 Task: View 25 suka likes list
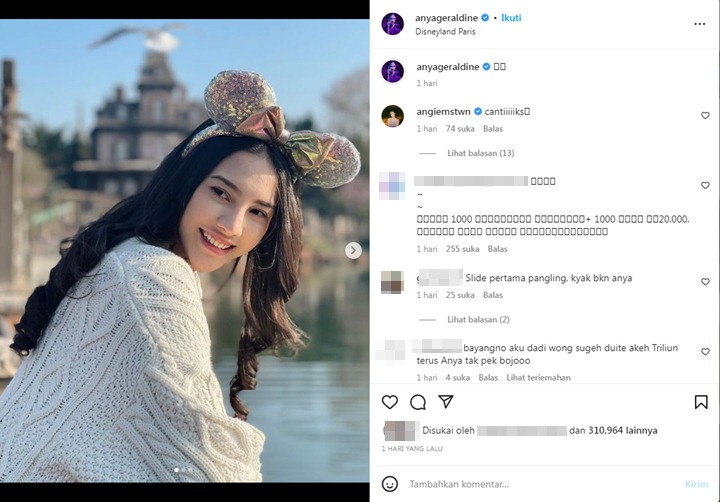460,295
